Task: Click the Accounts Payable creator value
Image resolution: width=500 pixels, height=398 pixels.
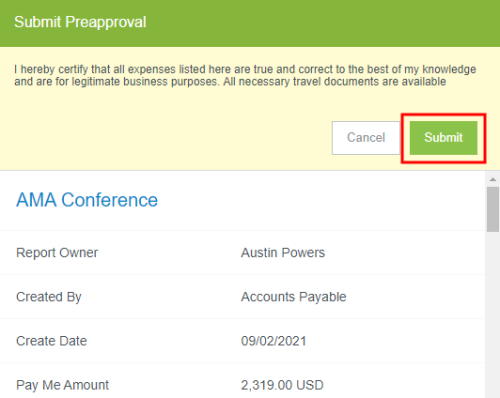Action: click(294, 297)
